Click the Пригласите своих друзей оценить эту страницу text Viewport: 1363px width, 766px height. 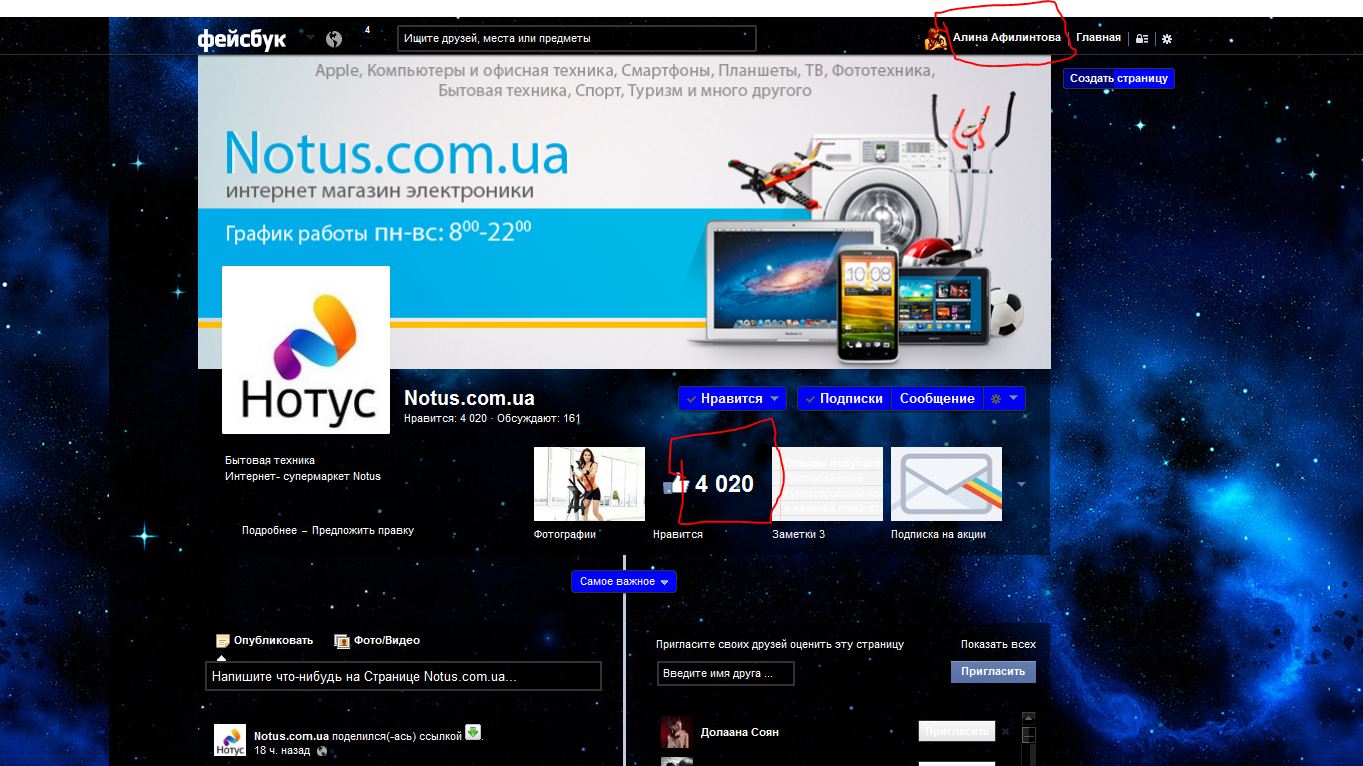[x=780, y=645]
